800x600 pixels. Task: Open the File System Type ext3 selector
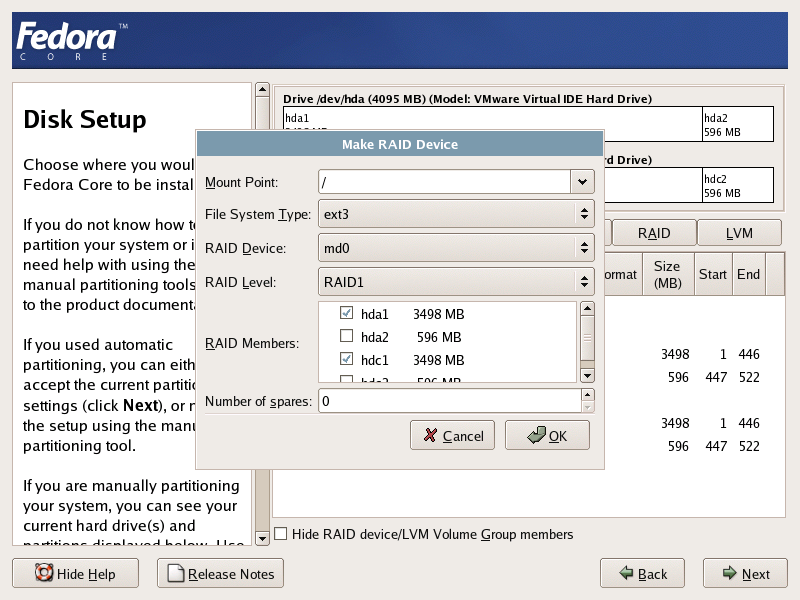456,214
